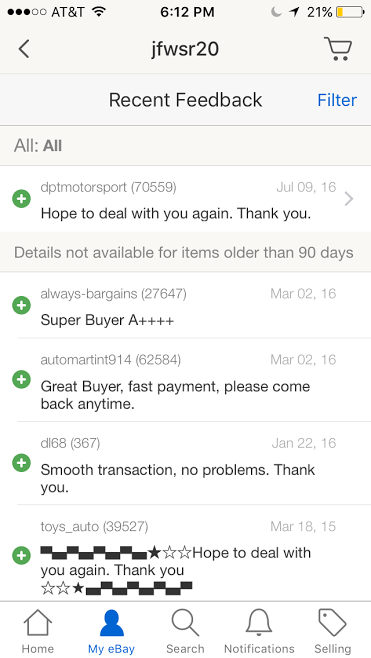Screen dimensions: 371x658
Task: Select the 'Smooth transaction' feedback row
Action: (x=186, y=463)
